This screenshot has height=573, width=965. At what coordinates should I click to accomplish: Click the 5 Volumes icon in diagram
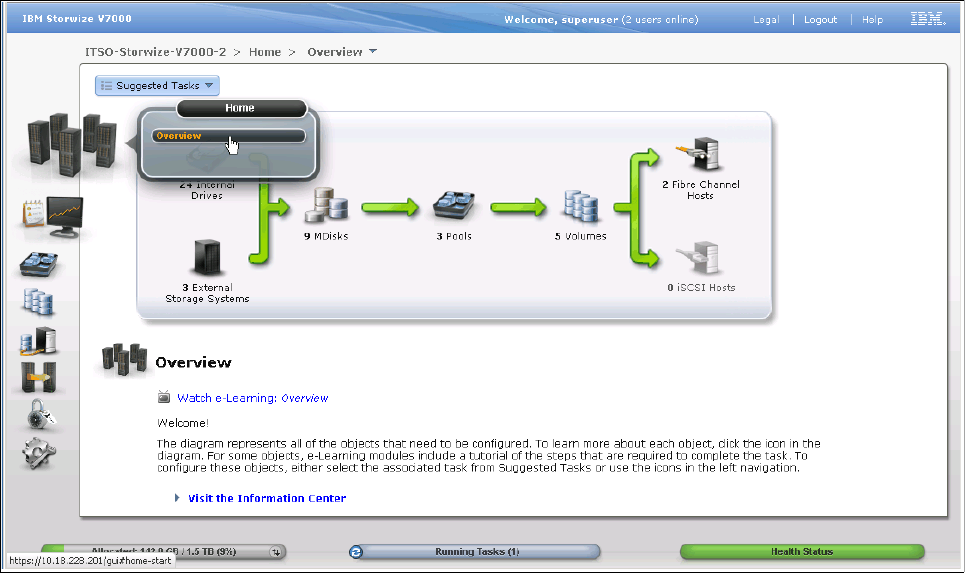click(580, 208)
